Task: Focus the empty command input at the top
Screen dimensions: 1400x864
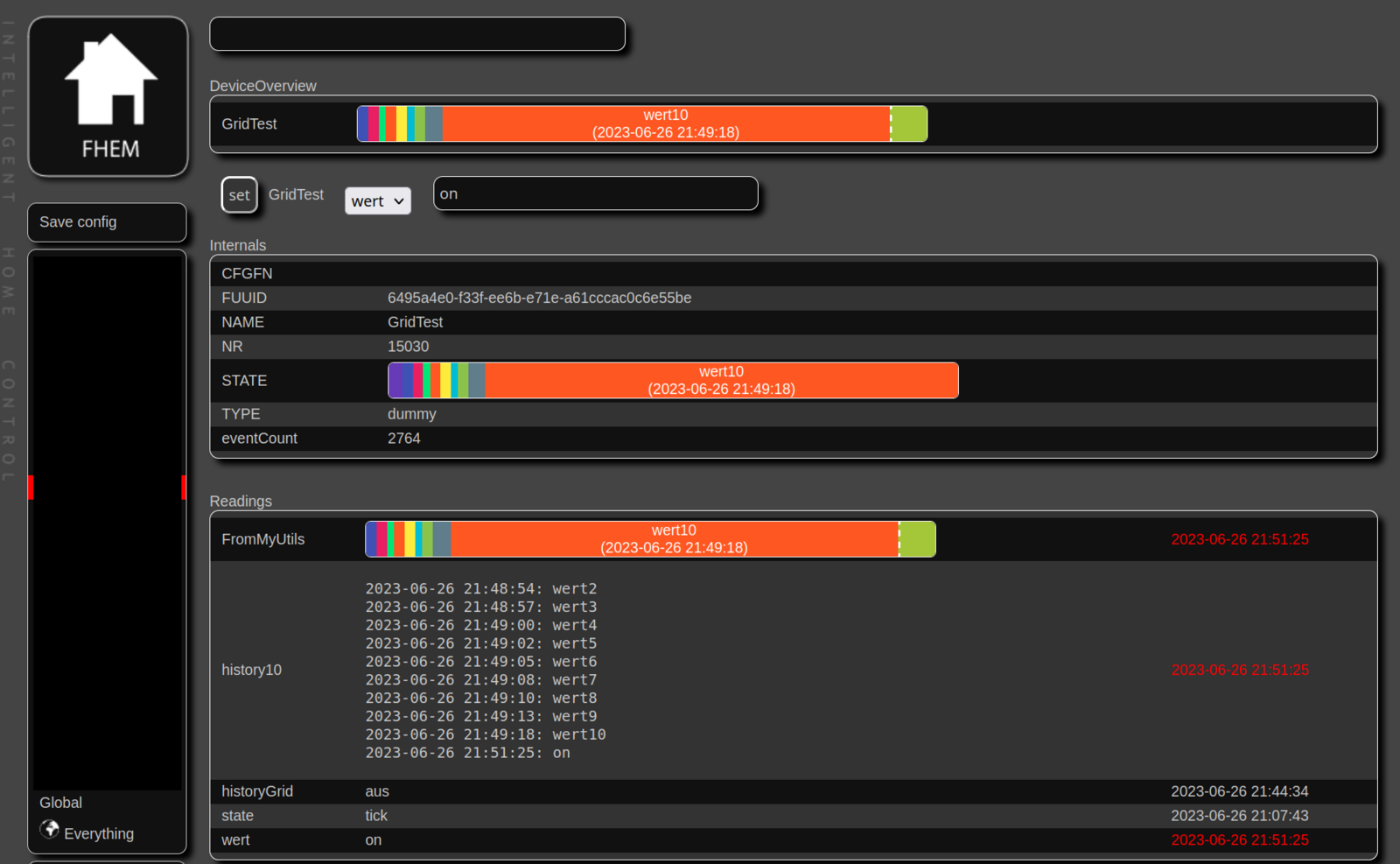Action: point(417,34)
